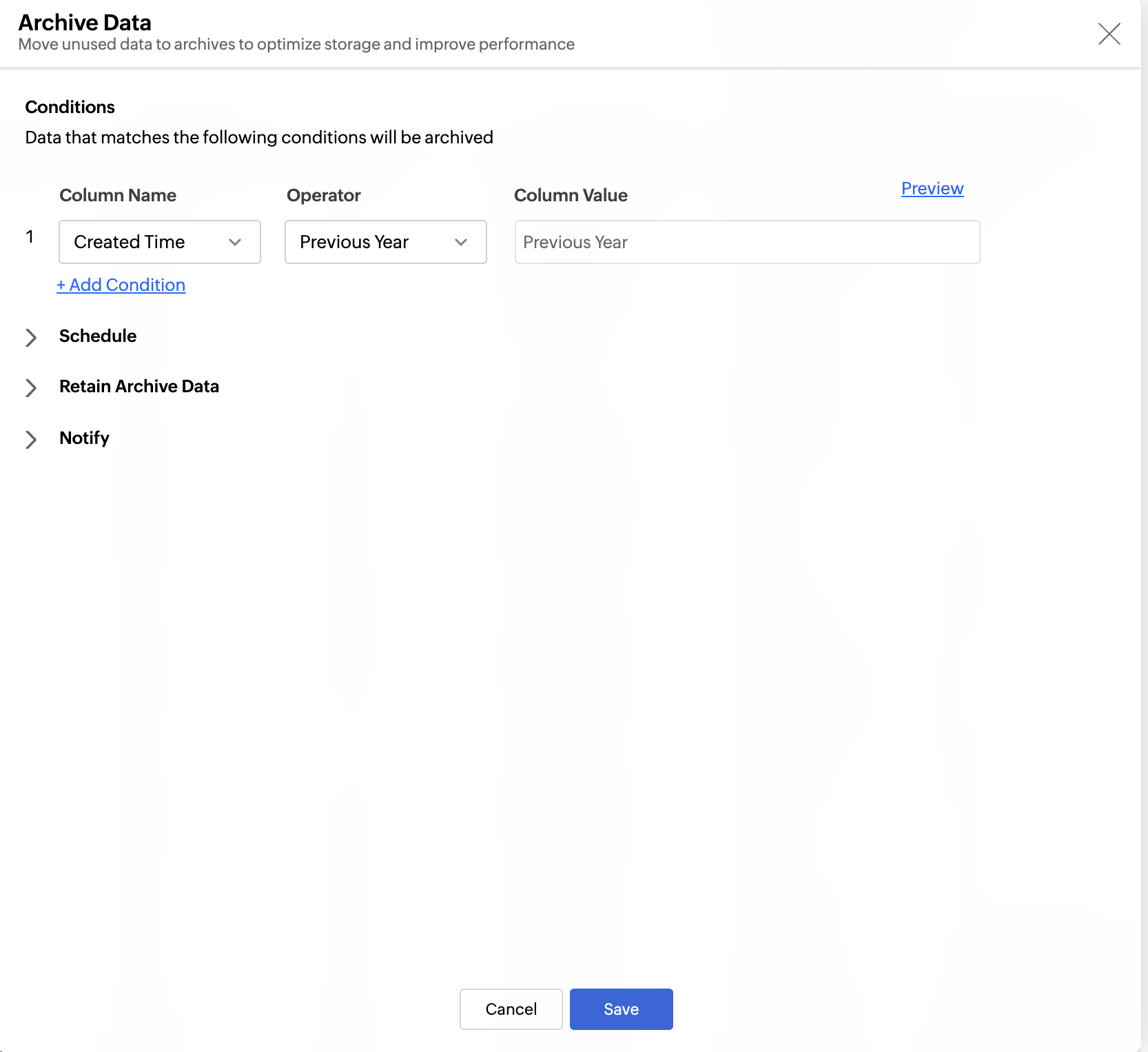Click the Column Name header label
Image resolution: width=1148 pixels, height=1052 pixels.
(x=118, y=195)
